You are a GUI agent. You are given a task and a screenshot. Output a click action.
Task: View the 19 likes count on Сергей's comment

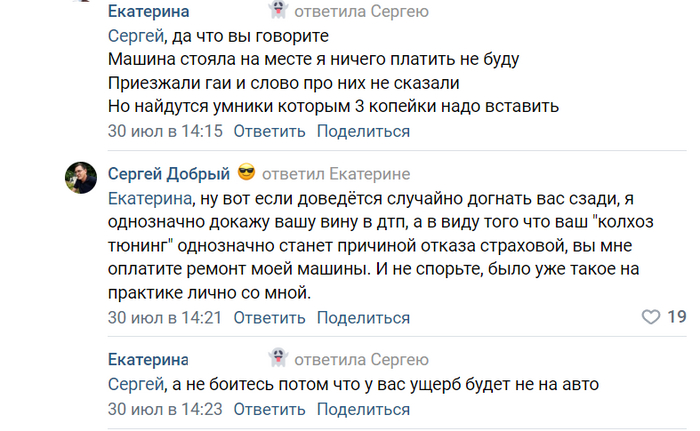677,318
